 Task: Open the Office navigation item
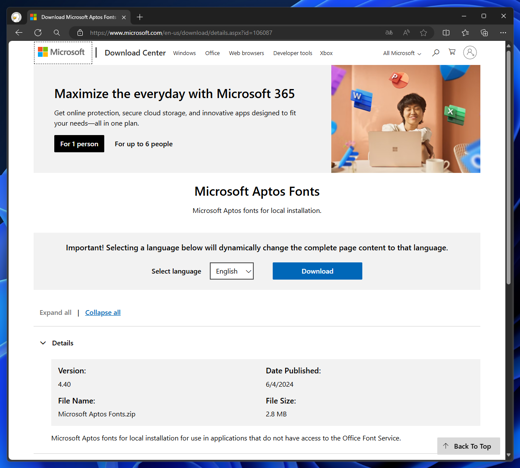(x=212, y=53)
